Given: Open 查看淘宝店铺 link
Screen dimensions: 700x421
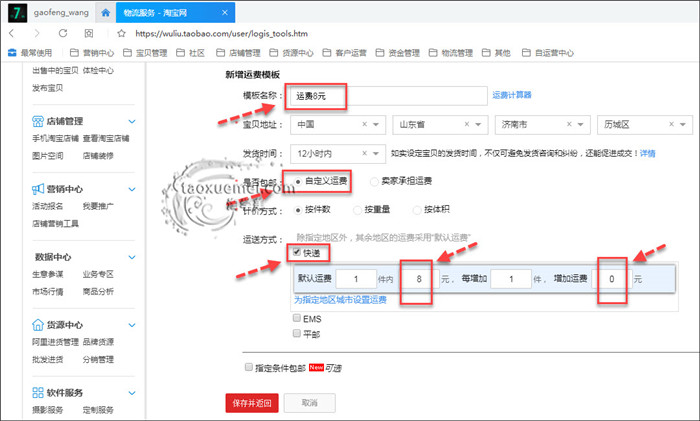Looking at the screenshot, I should coord(106,138).
